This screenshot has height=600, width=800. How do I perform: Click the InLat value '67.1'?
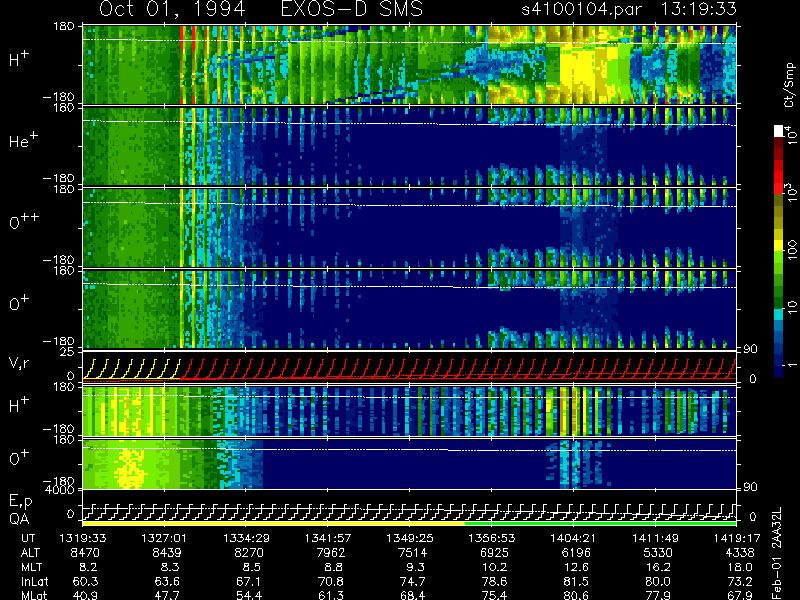[249, 581]
